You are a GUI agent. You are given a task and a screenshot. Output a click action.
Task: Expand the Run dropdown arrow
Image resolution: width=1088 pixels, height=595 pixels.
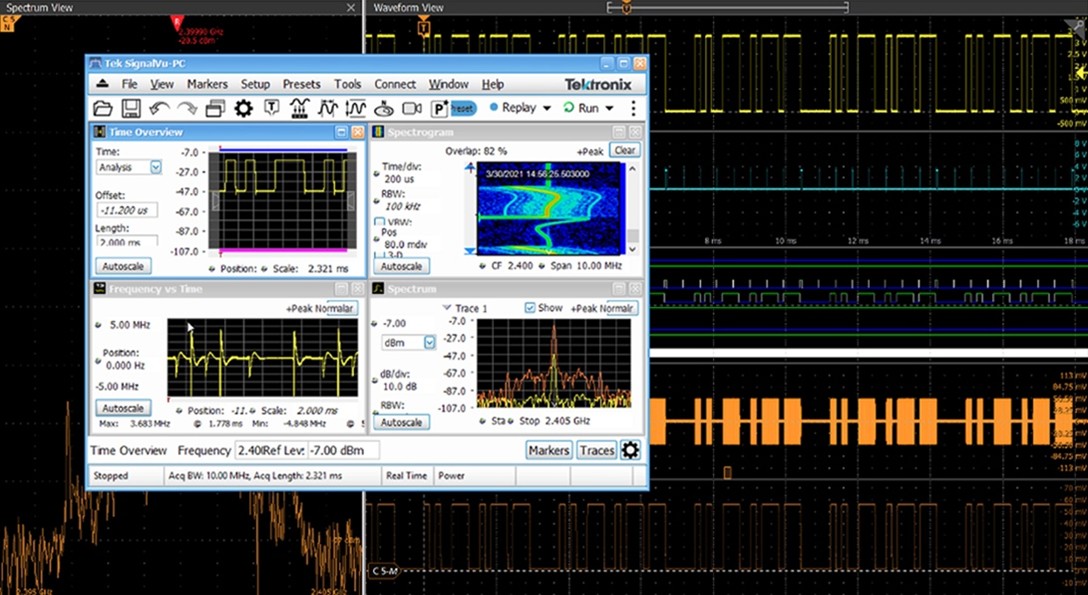click(x=608, y=108)
